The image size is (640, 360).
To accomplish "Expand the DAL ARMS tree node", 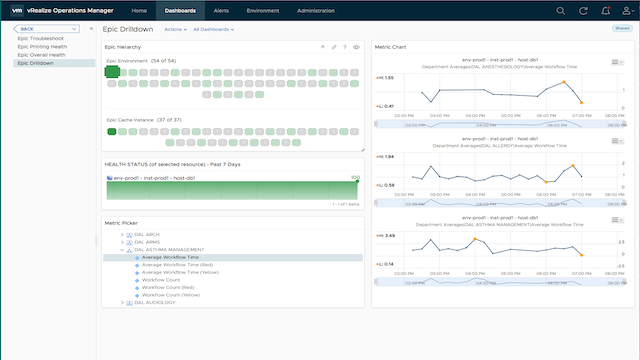I will (x=122, y=242).
